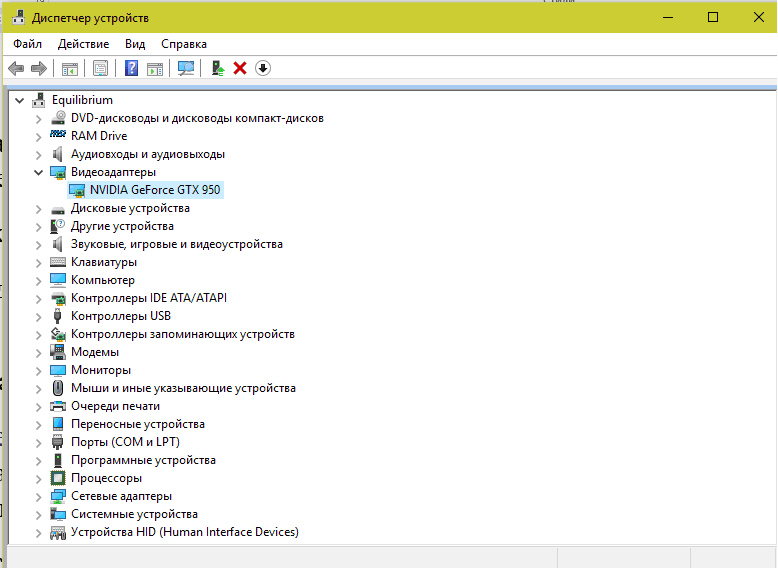Select Устройства HID label
This screenshot has width=778, height=568.
(185, 532)
